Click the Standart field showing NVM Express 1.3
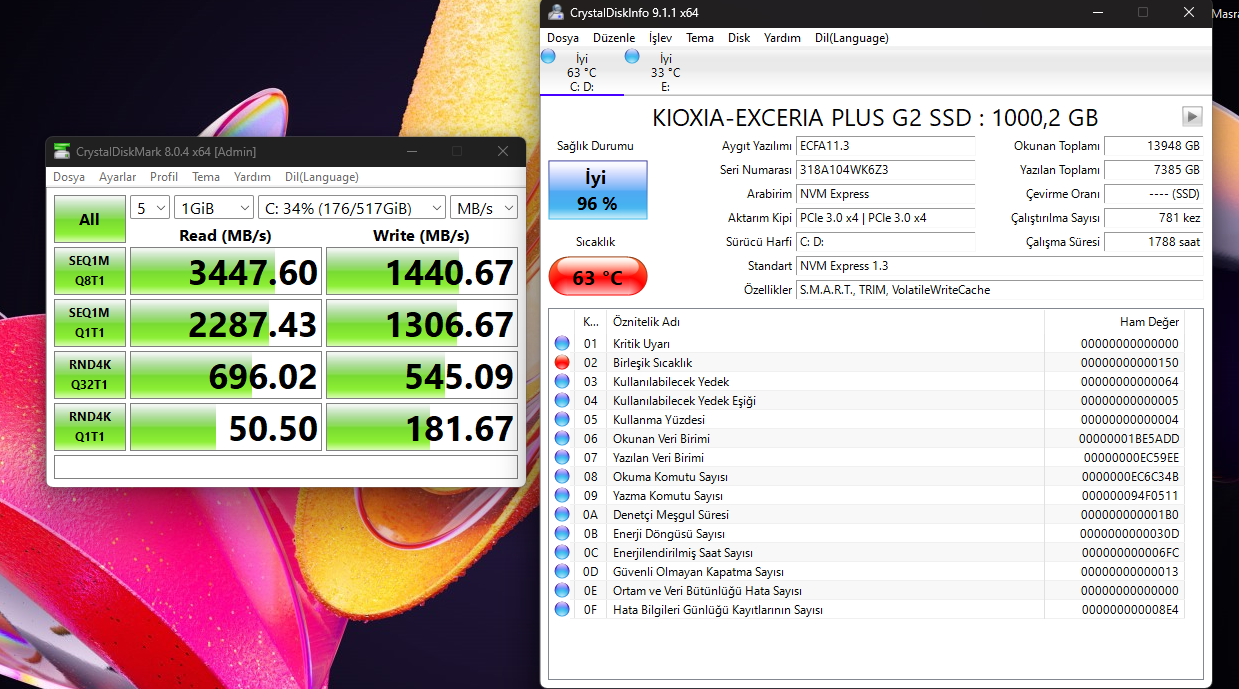 [x=999, y=266]
